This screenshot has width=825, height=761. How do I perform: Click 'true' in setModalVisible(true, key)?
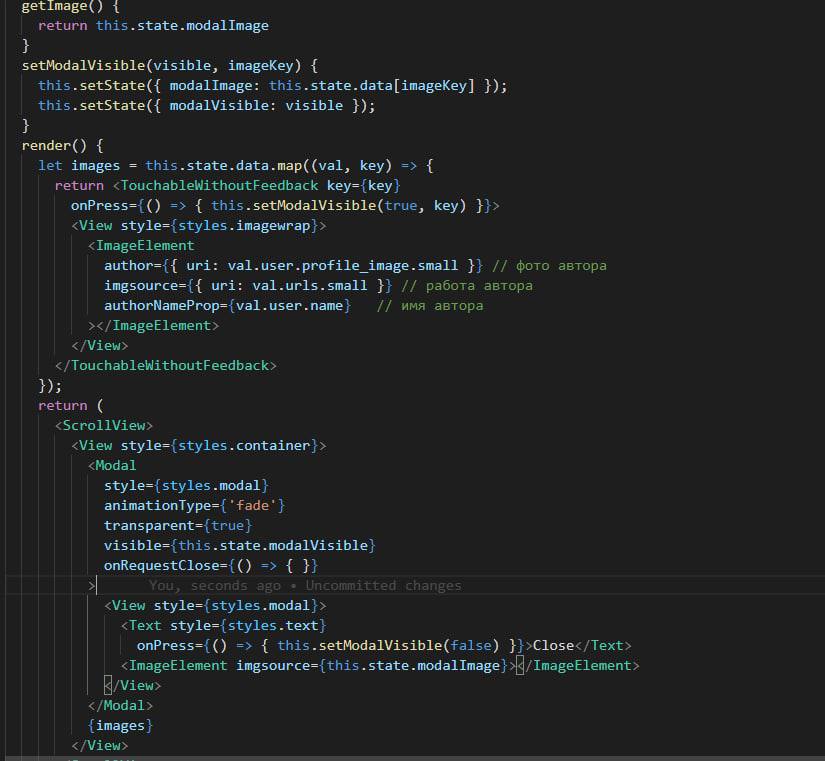(x=400, y=206)
